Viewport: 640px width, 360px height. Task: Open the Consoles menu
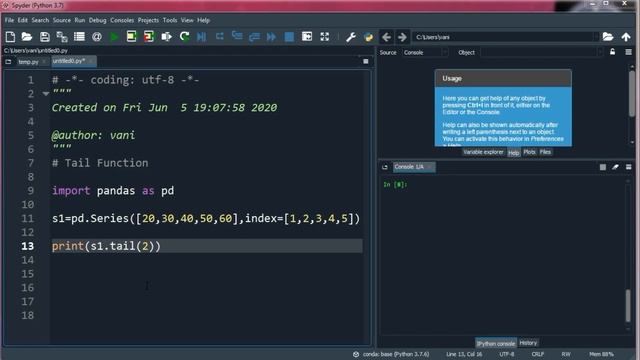(122, 20)
